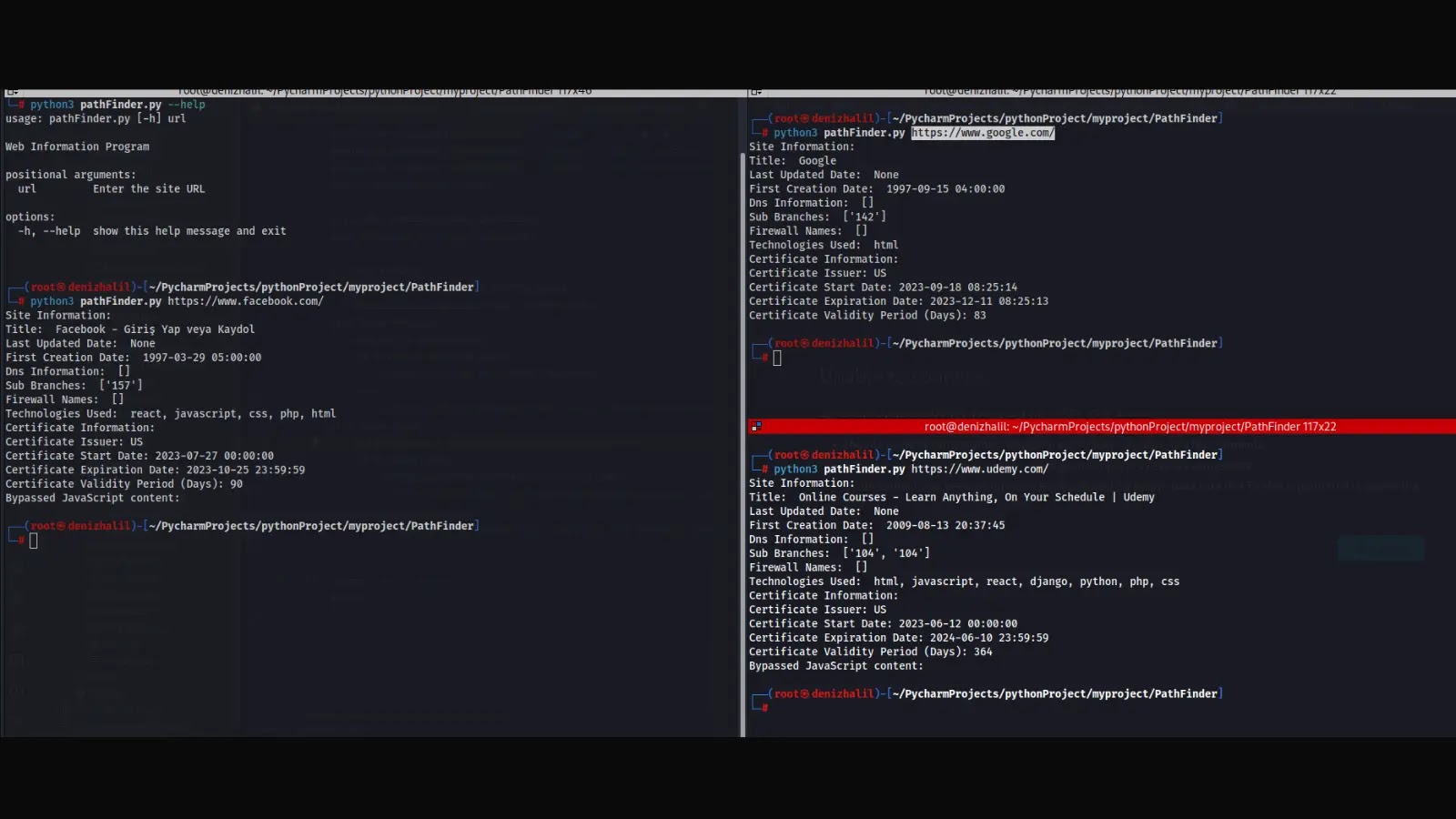Click the 'options:' heading in help output
Screen dimensions: 1456x819
pyautogui.click(x=30, y=217)
